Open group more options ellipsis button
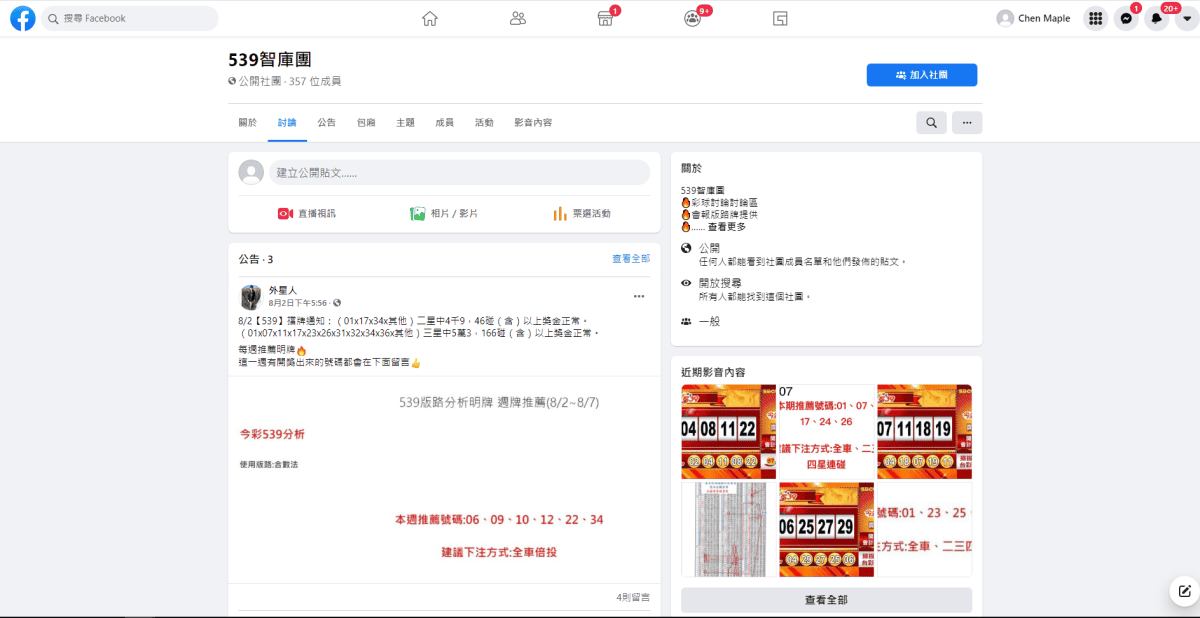 click(x=967, y=122)
